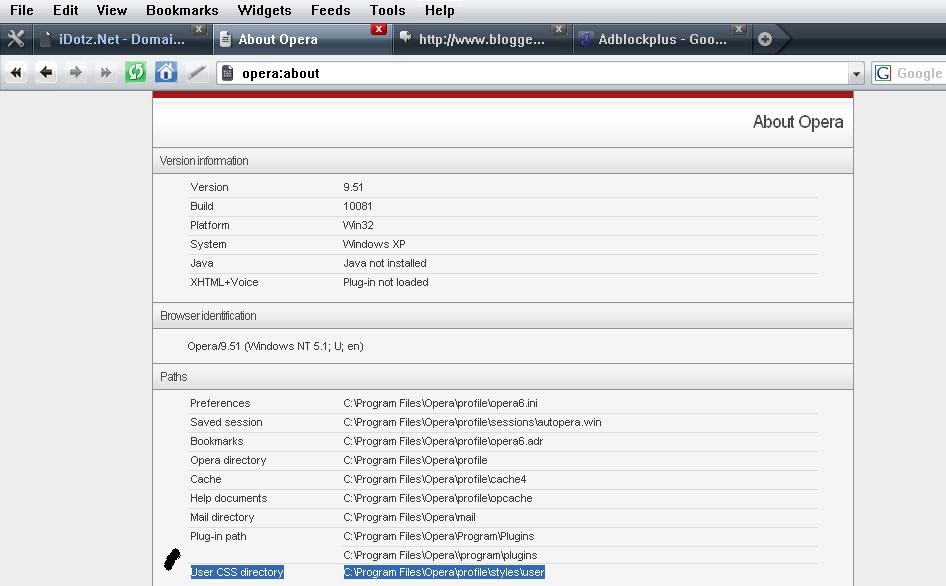946x586 pixels.
Task: Click the opcache help documents path
Action: 437,498
